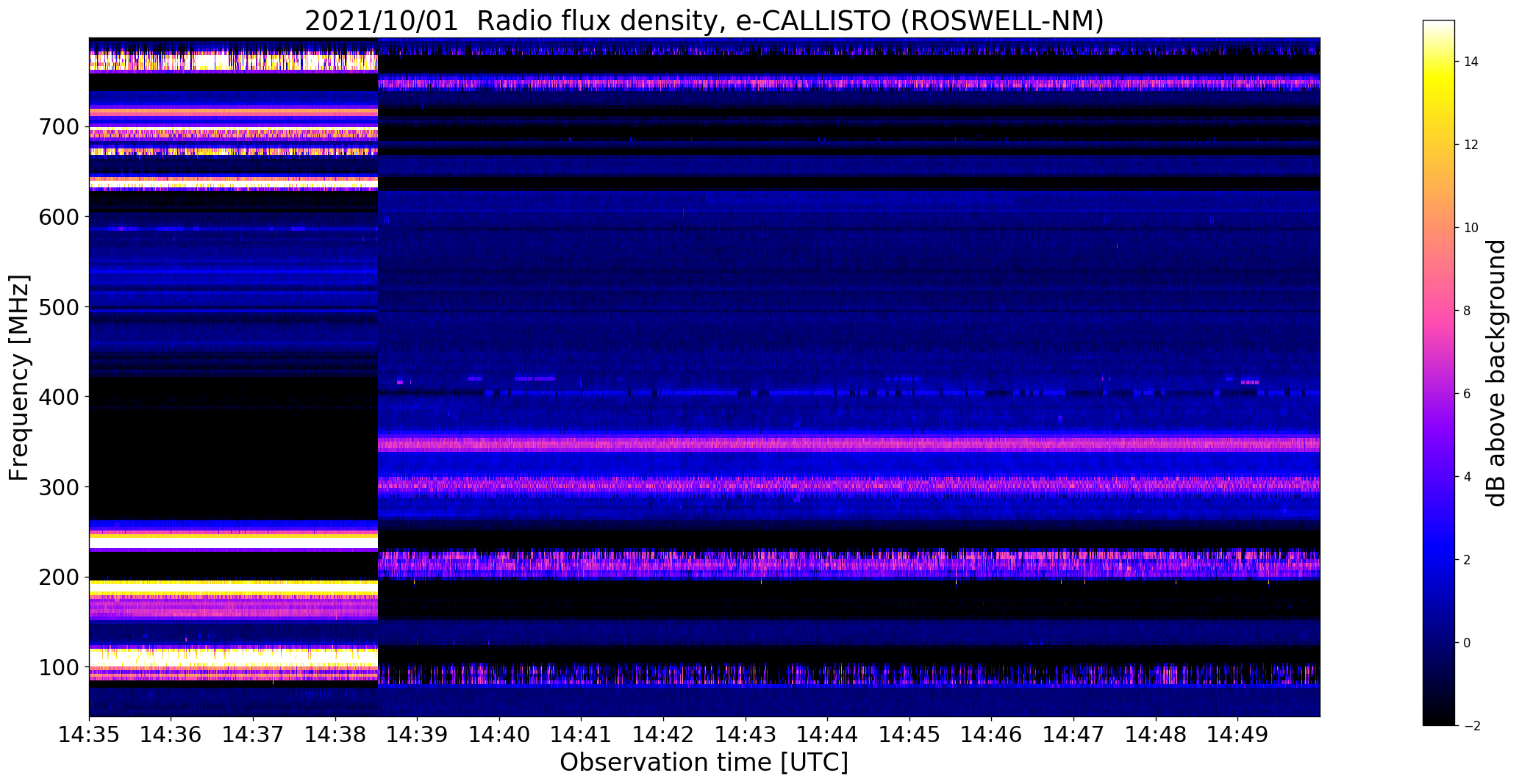Click the 14:40 time tick label

(499, 734)
